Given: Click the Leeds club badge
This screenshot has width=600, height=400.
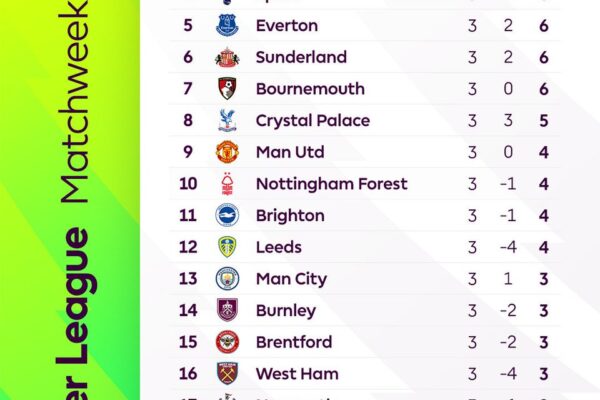Looking at the screenshot, I should coord(228,247).
